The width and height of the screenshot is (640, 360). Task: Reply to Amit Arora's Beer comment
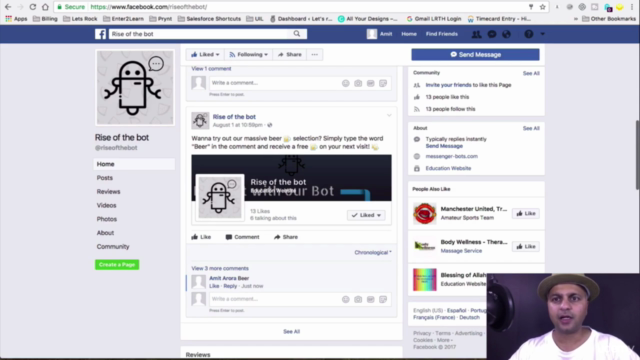point(230,286)
